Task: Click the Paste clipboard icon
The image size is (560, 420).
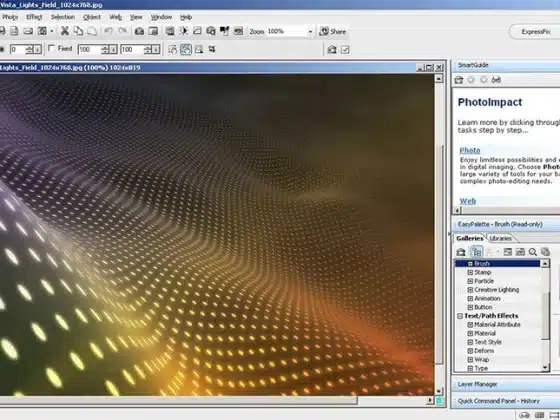Action: pyautogui.click(x=92, y=31)
